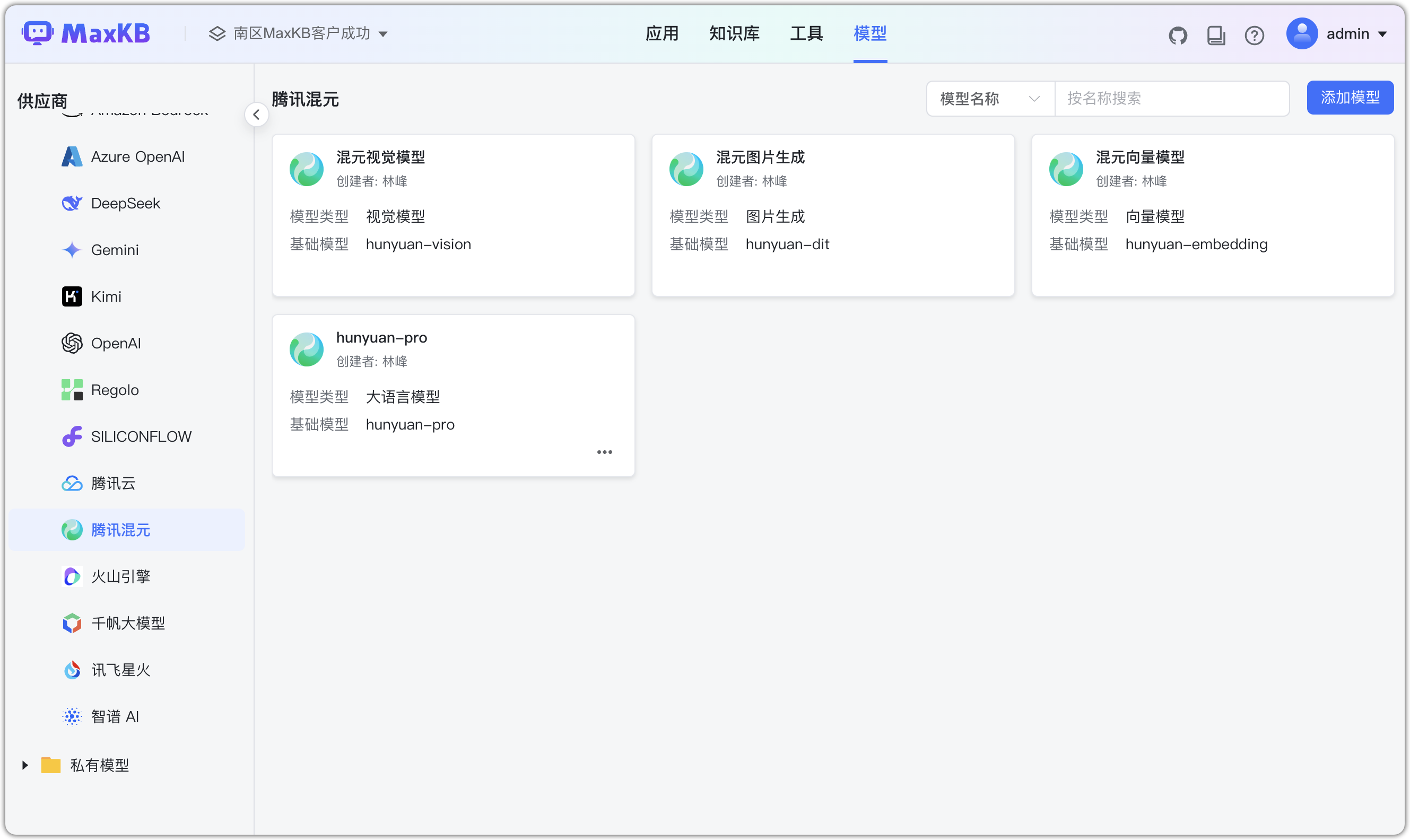Click the MaxKB logo
This screenshot has height=840, width=1410.
[x=86, y=33]
